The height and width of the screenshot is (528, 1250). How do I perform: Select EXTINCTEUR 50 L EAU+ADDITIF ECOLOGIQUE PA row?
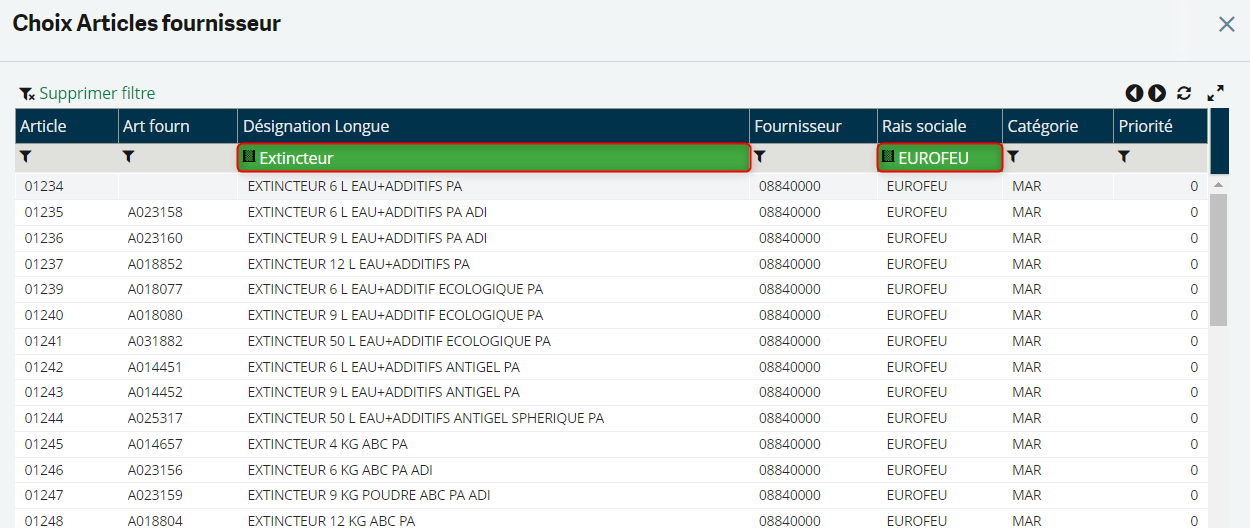tap(399, 341)
